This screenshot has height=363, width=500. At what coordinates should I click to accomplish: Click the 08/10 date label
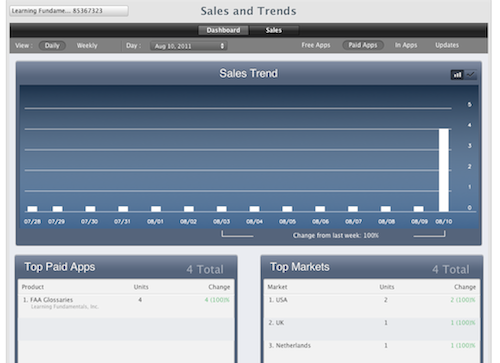(444, 222)
